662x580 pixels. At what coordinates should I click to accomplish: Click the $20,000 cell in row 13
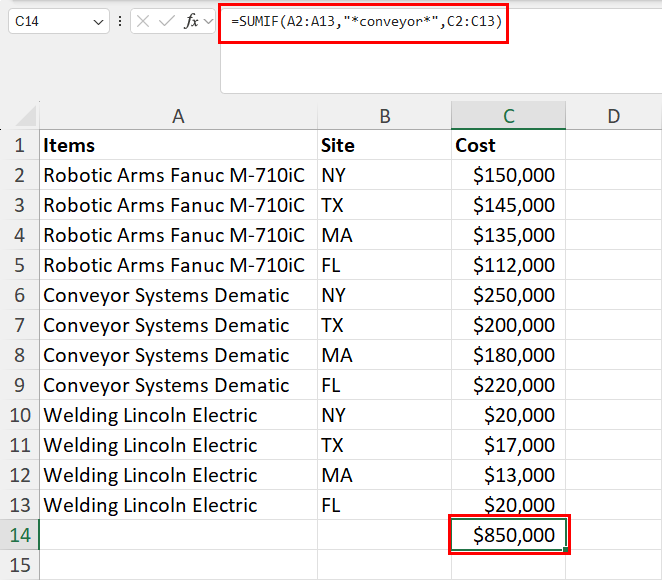tap(508, 505)
